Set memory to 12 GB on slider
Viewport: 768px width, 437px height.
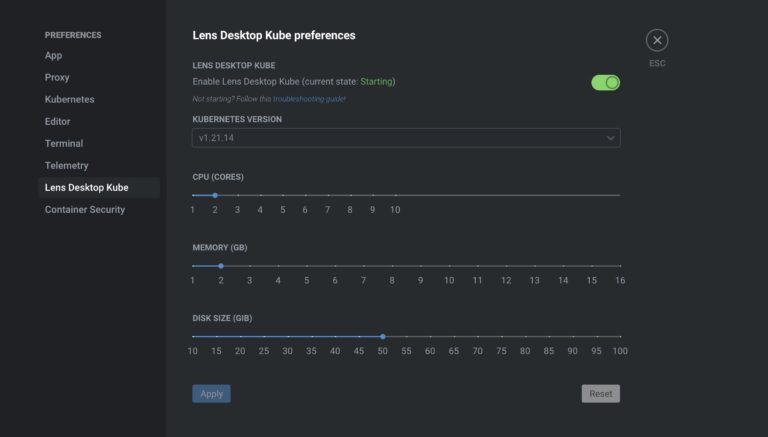click(x=506, y=266)
